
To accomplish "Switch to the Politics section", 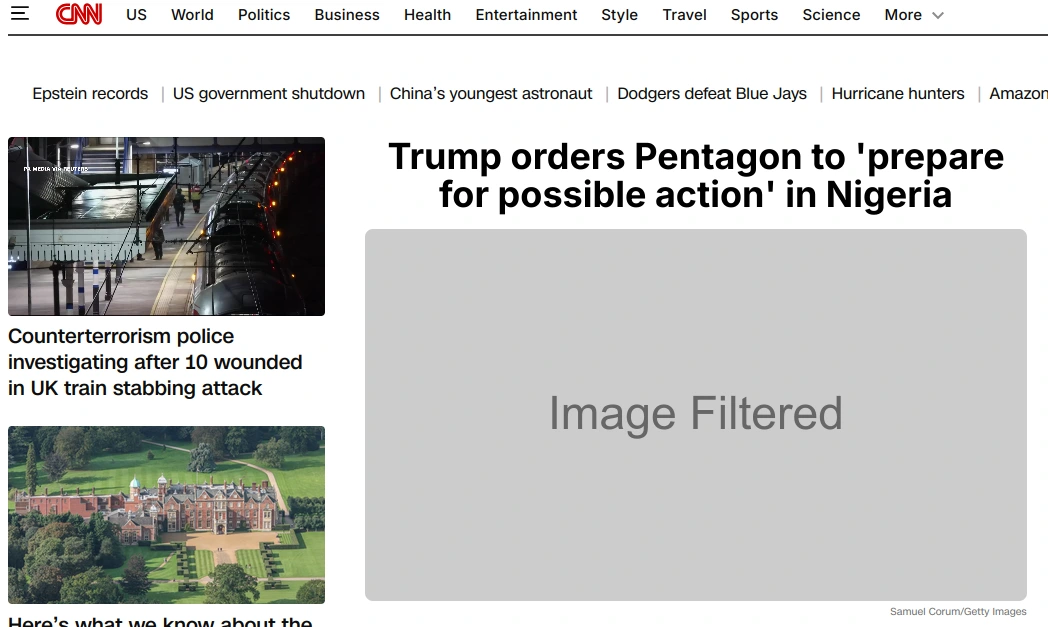I will click(x=263, y=15).
